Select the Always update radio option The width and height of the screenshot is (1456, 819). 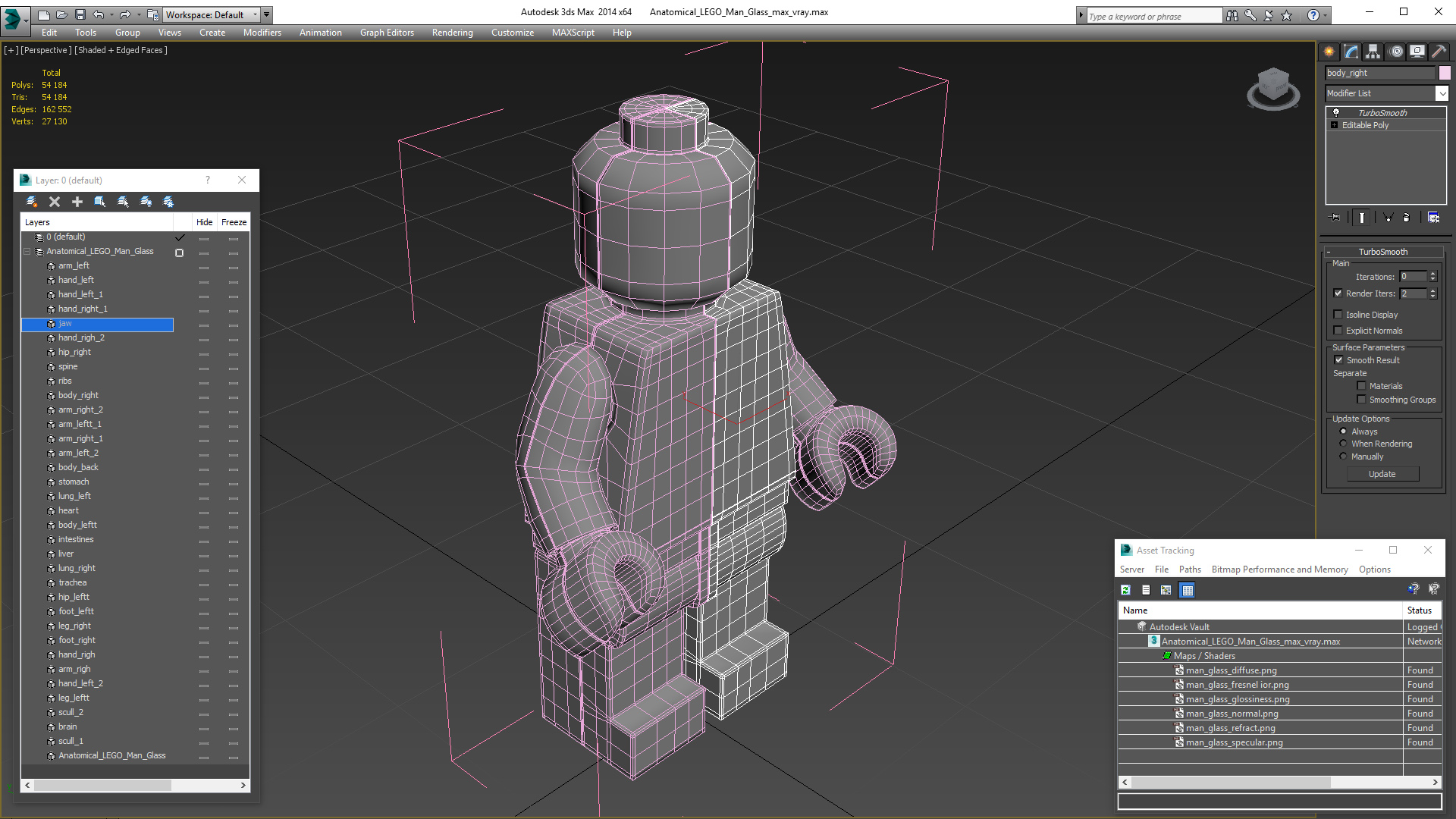click(1344, 431)
